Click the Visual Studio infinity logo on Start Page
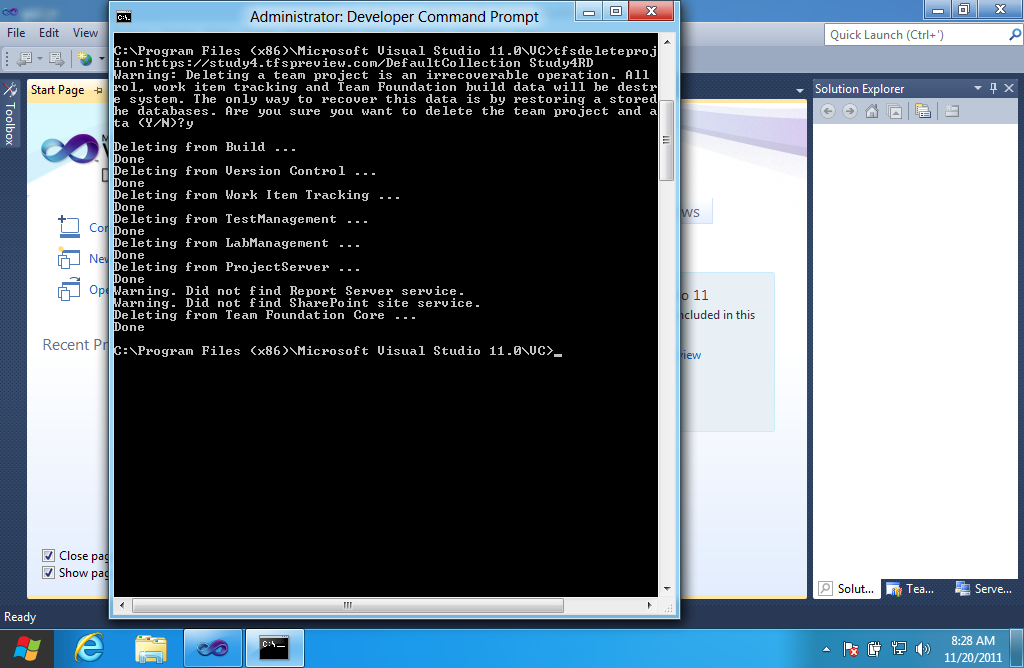This screenshot has width=1024, height=668. point(71,150)
